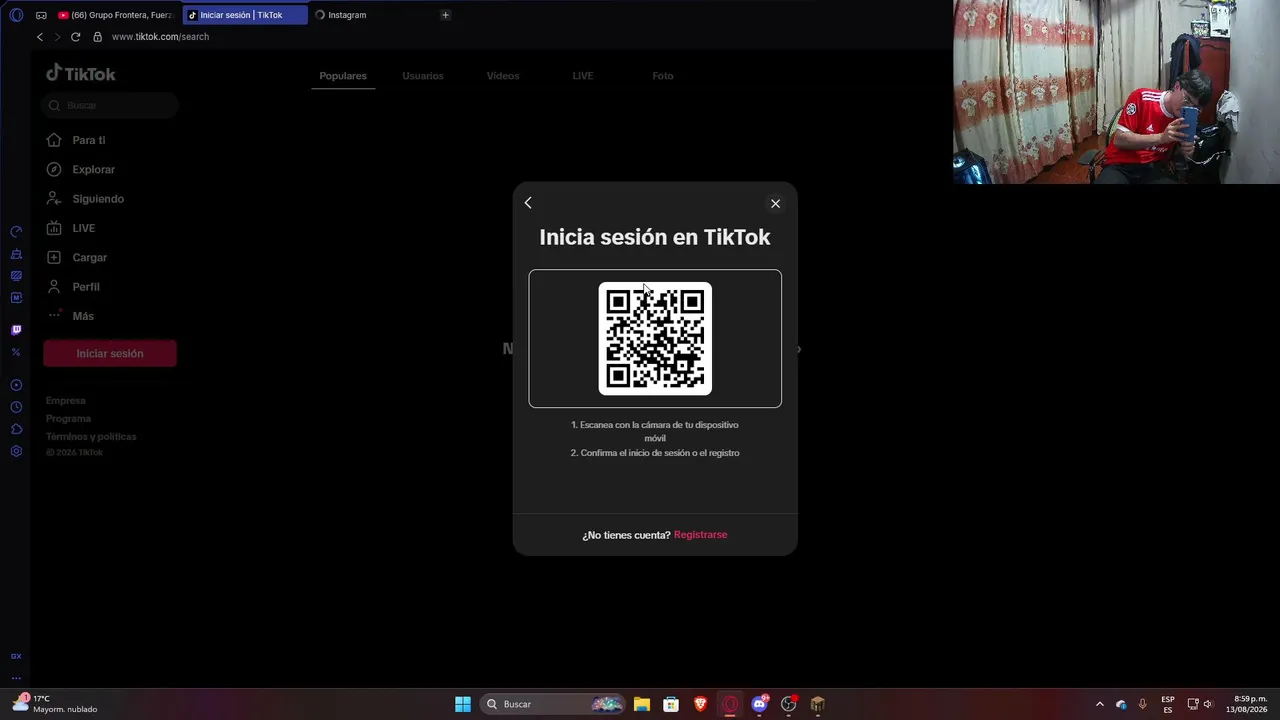This screenshot has width=1280, height=720.
Task: Expand the Programa footer section
Action: (68, 419)
